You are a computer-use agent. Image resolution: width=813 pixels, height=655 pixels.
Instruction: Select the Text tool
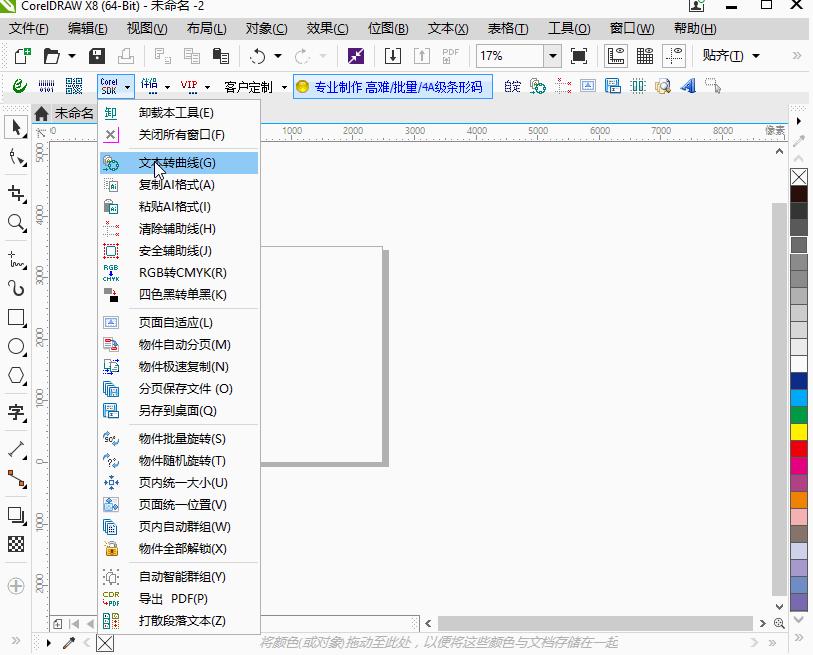14,413
